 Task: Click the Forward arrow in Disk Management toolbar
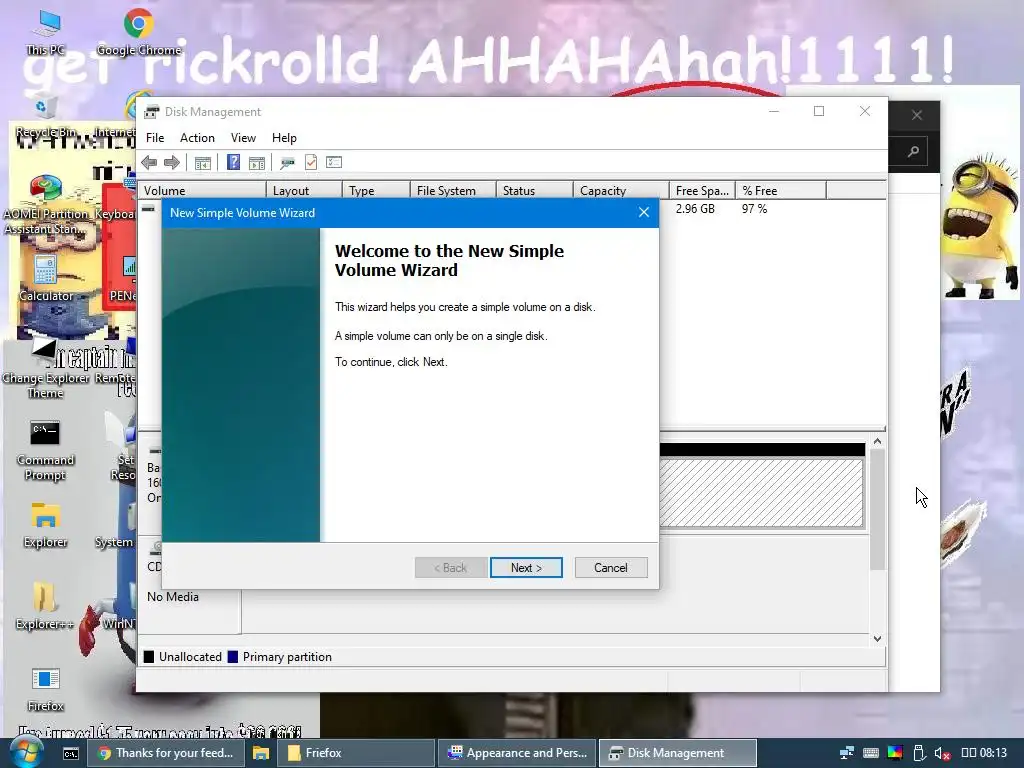172,163
